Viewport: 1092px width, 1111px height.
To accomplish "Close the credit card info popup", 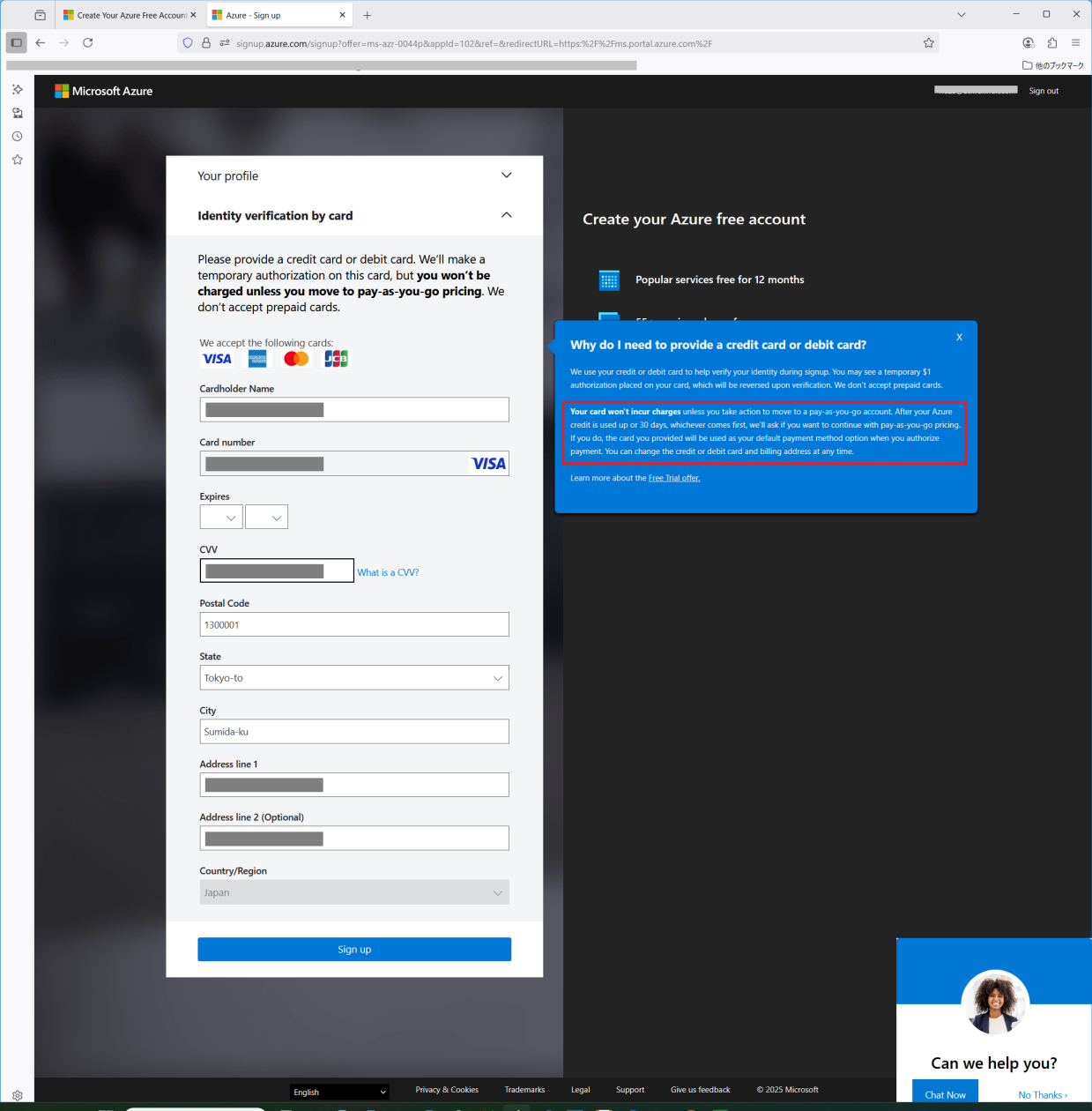I will click(x=960, y=337).
